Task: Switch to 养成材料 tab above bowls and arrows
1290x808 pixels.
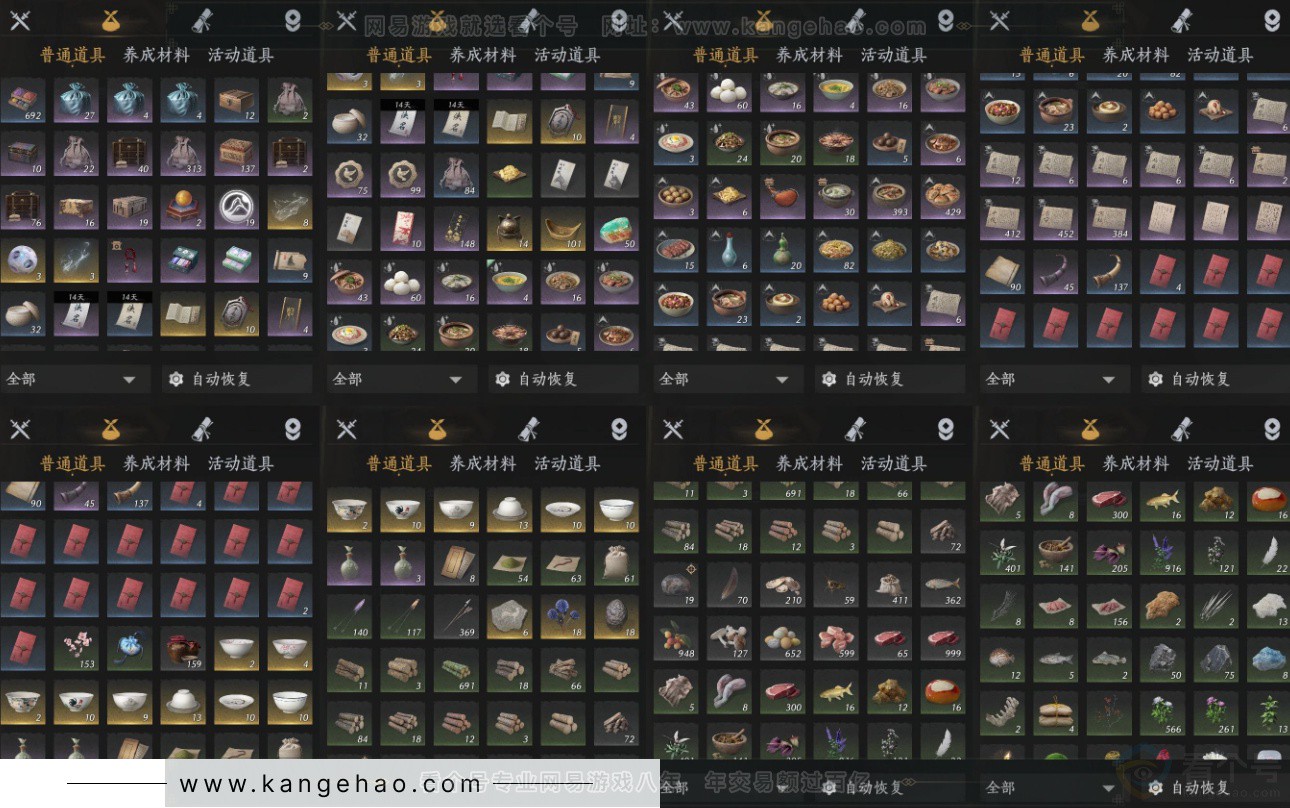Action: (x=483, y=463)
